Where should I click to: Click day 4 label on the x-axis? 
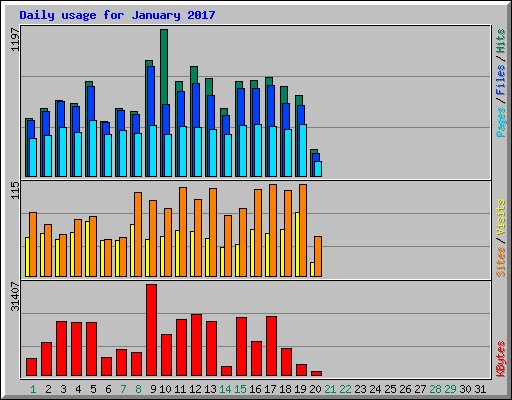78,389
